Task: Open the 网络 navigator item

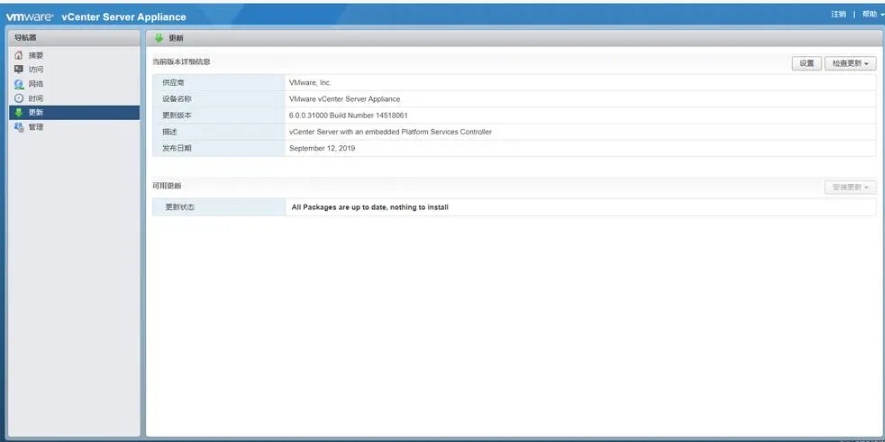Action: [75, 84]
